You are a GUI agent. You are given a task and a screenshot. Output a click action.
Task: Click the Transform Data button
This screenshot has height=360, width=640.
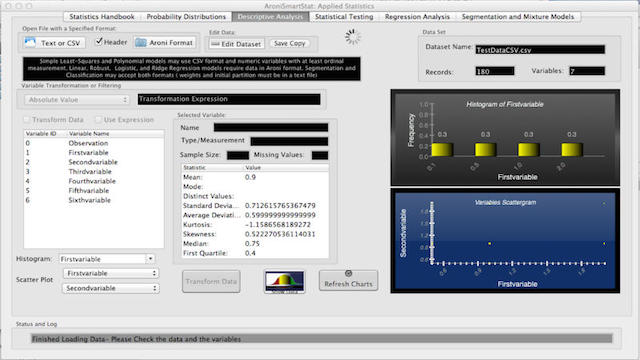click(211, 281)
